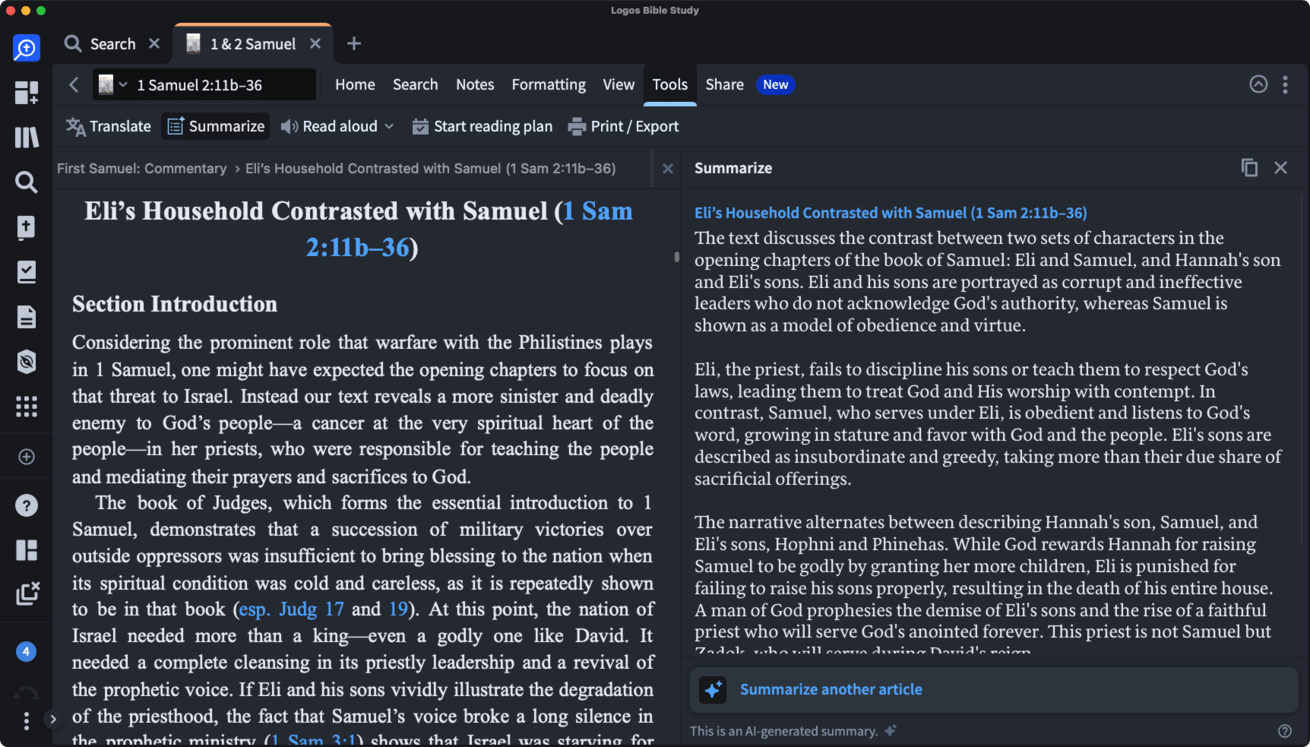Open the three-dot panel menu
This screenshot has height=747, width=1310.
pyautogui.click(x=1285, y=85)
